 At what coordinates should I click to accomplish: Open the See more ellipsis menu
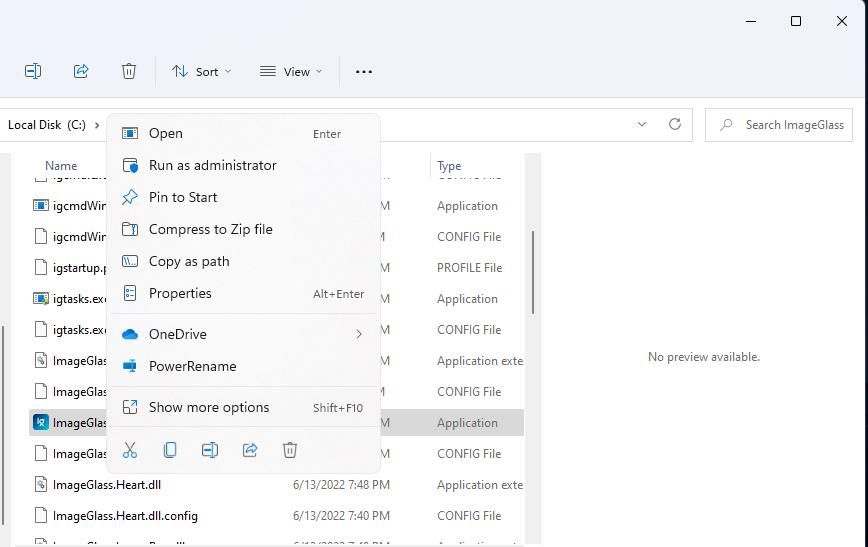point(364,71)
